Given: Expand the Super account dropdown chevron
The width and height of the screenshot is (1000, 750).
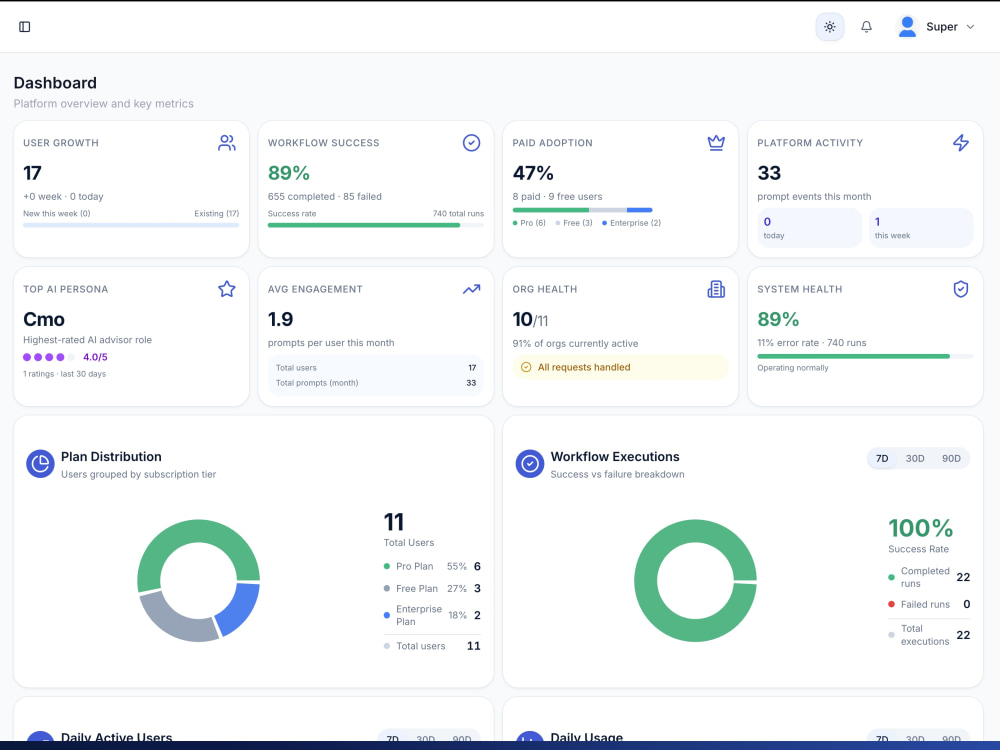Looking at the screenshot, I should click(x=970, y=27).
